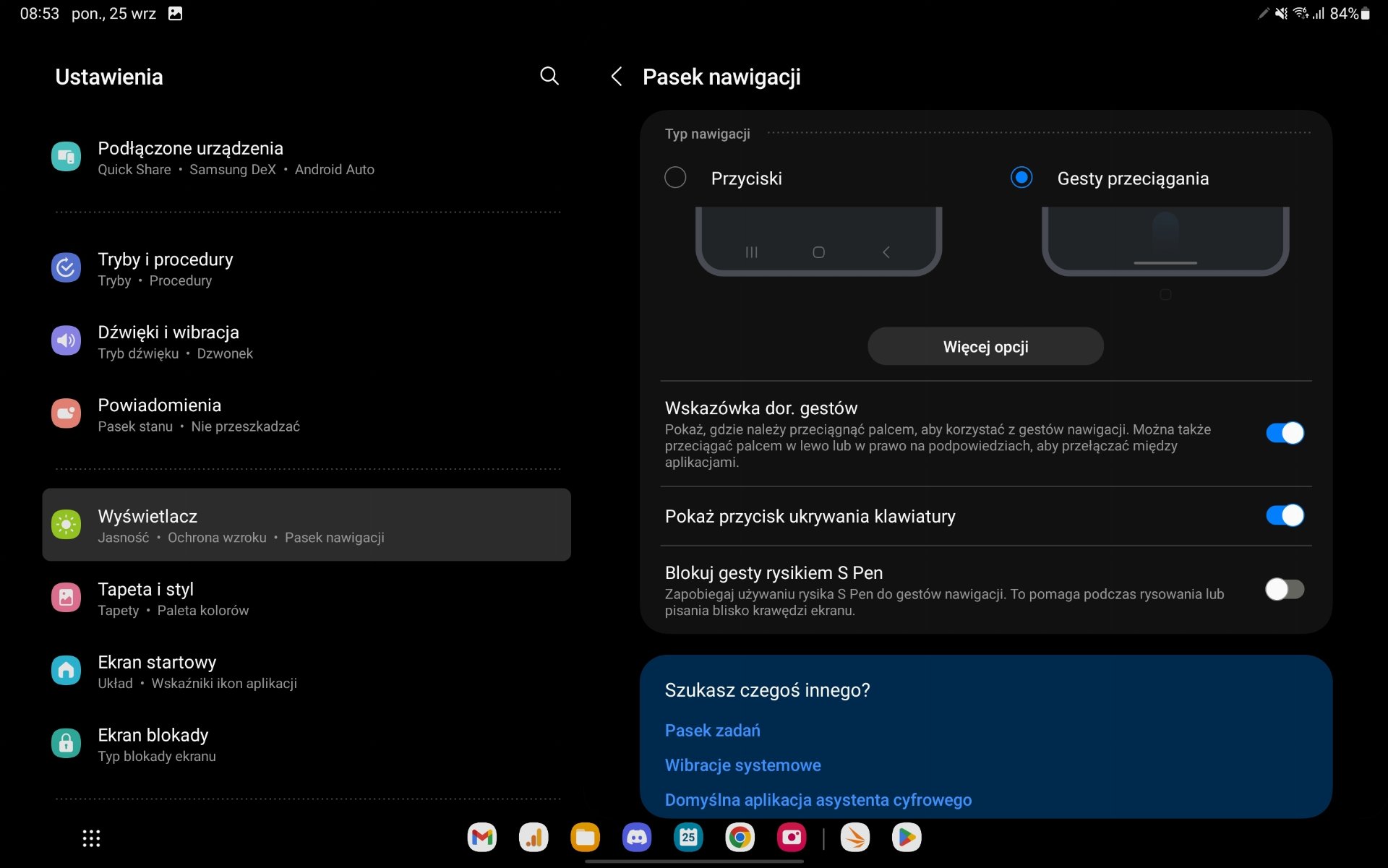Tap the Tapeta i styl icon
Viewport: 1388px width, 868px height.
point(66,598)
